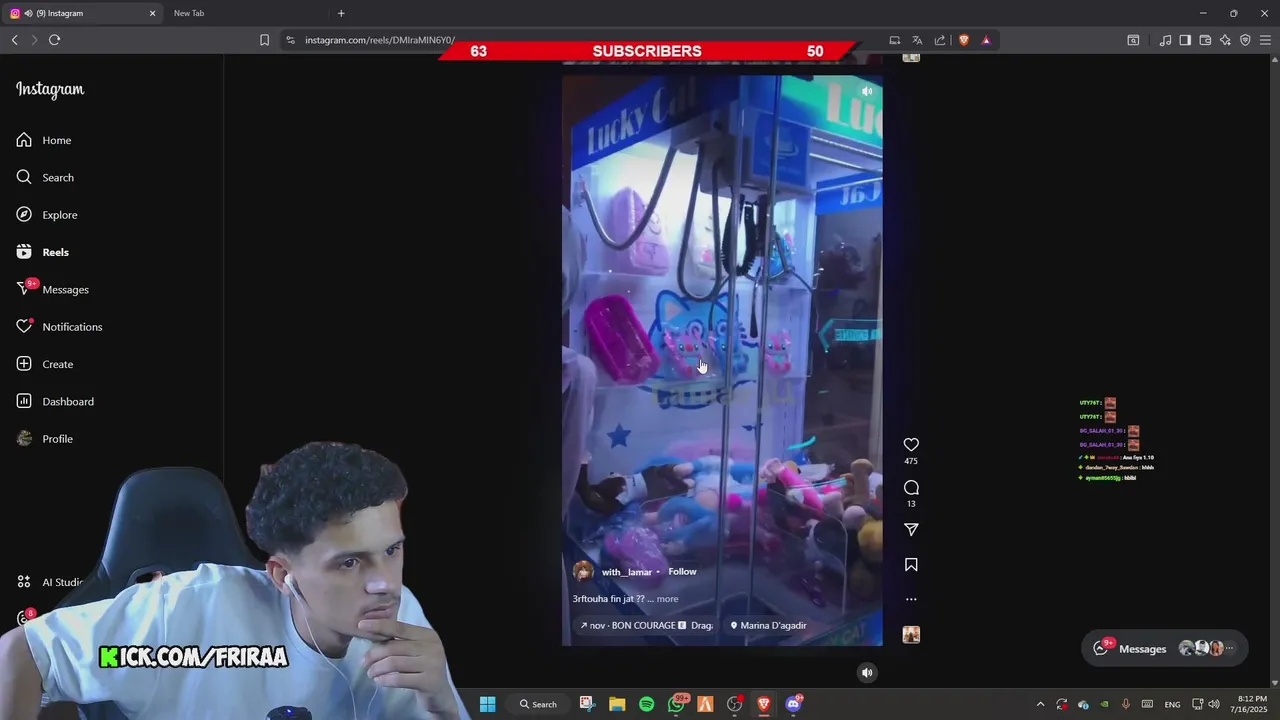Screen dimensions: 1280x720
Task: Go back in browser history
Action: (14, 40)
